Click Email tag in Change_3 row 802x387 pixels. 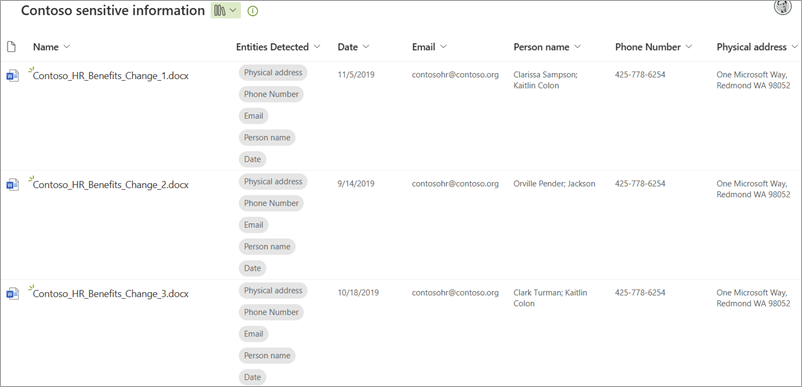click(x=253, y=334)
